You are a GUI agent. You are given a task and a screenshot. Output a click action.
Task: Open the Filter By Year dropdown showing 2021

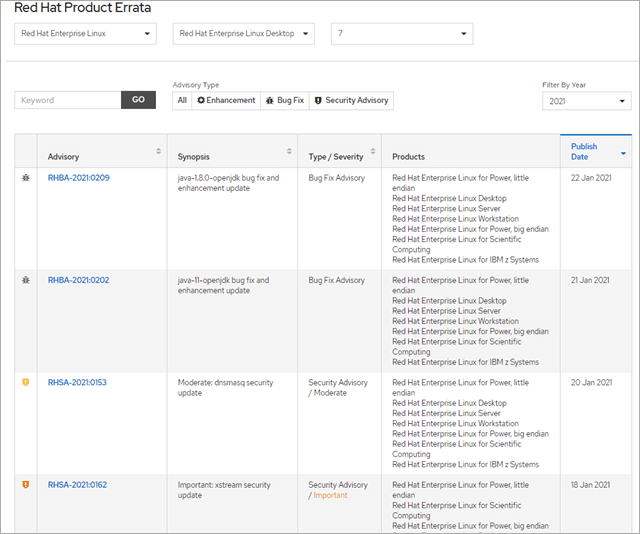(587, 101)
